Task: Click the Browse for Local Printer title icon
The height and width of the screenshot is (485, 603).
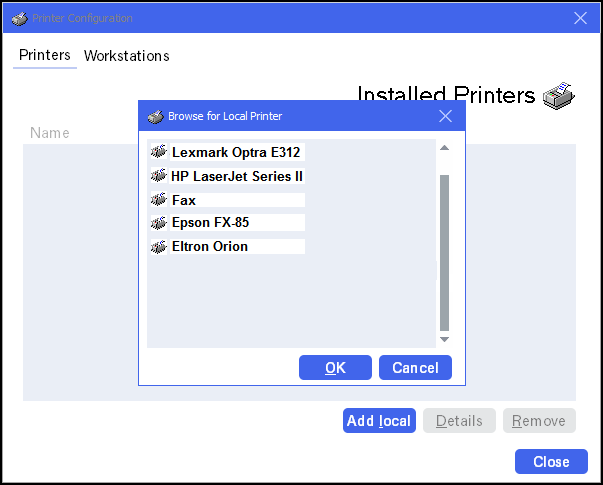Action: point(155,116)
